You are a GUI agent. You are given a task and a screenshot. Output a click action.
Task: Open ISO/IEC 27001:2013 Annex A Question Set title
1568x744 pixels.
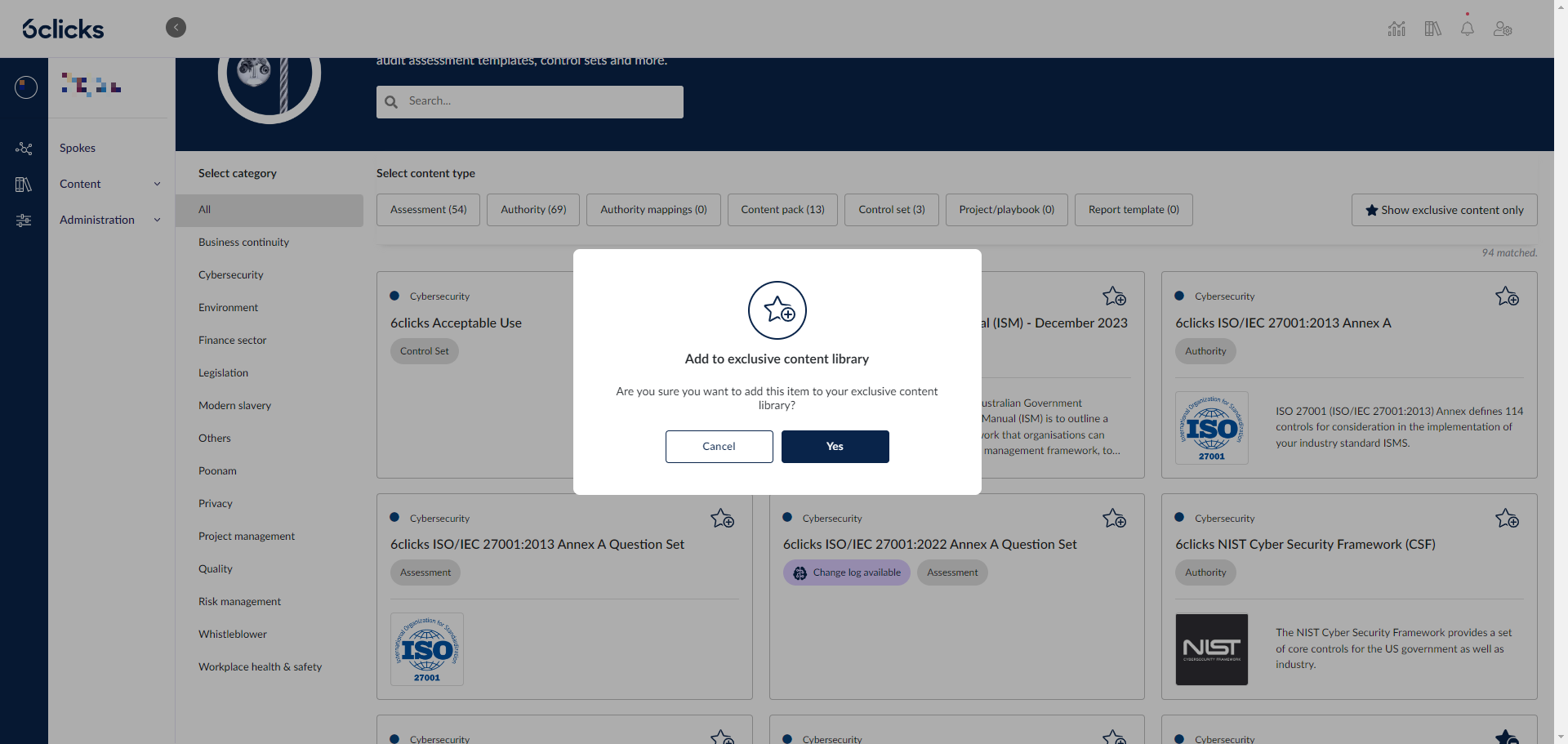click(x=537, y=545)
